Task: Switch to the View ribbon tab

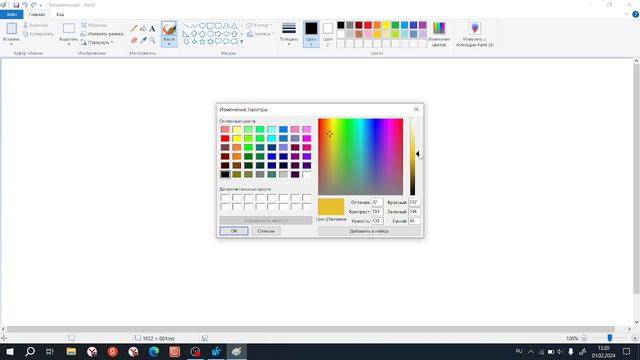Action: (x=60, y=14)
